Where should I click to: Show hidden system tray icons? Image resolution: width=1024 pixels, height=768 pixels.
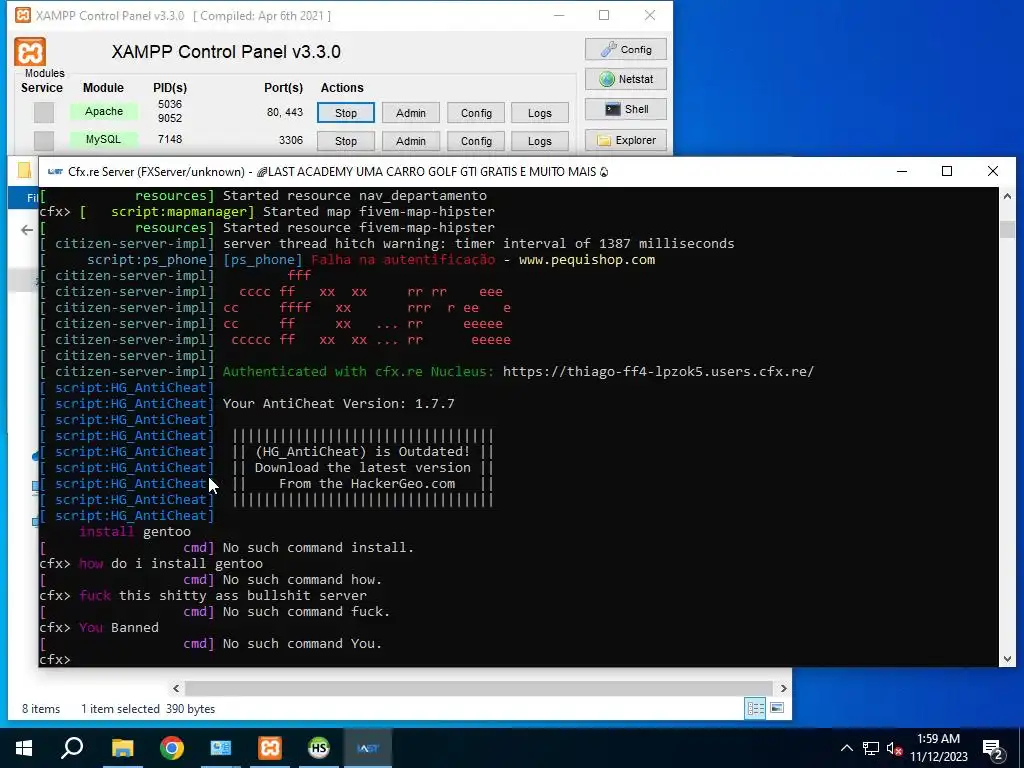(x=846, y=748)
